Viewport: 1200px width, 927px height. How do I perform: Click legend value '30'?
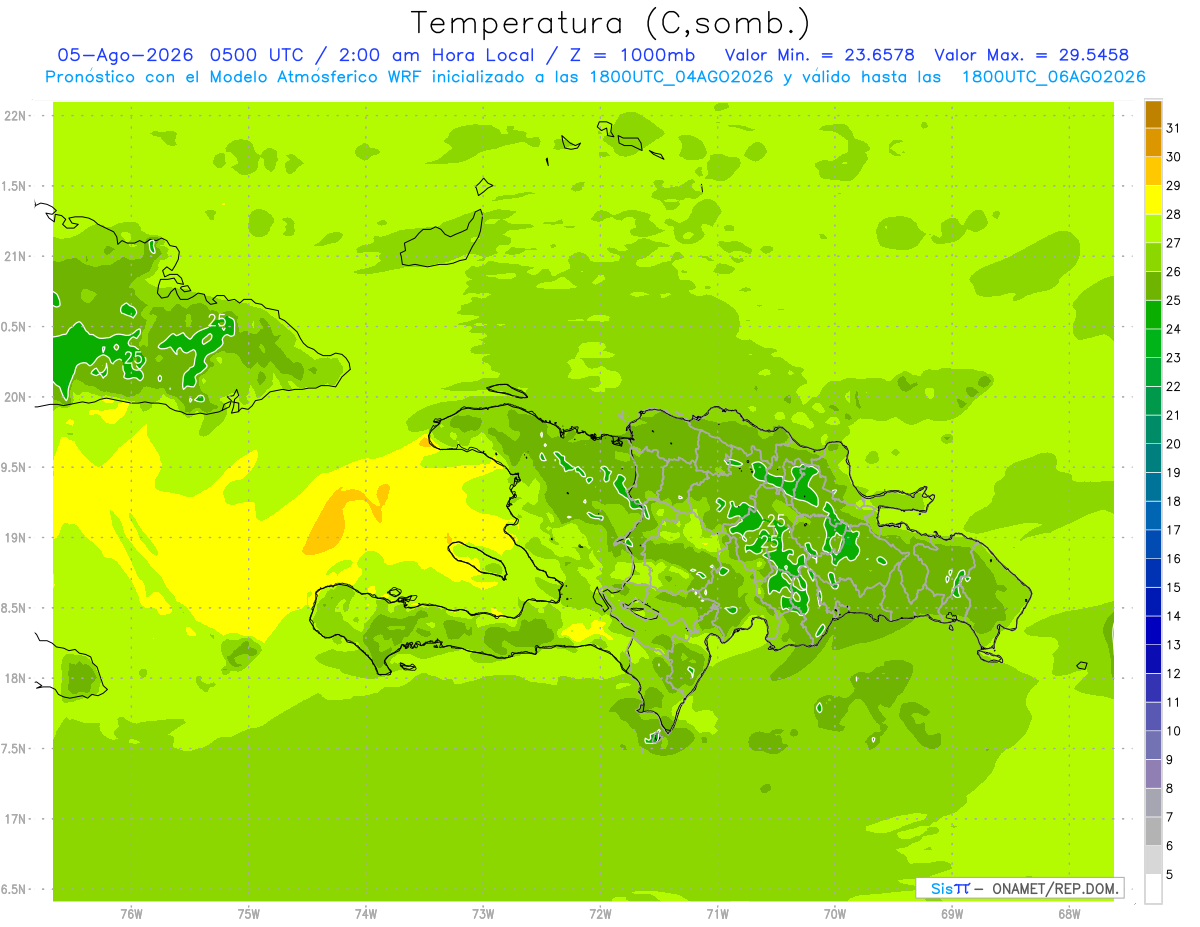tap(1174, 157)
